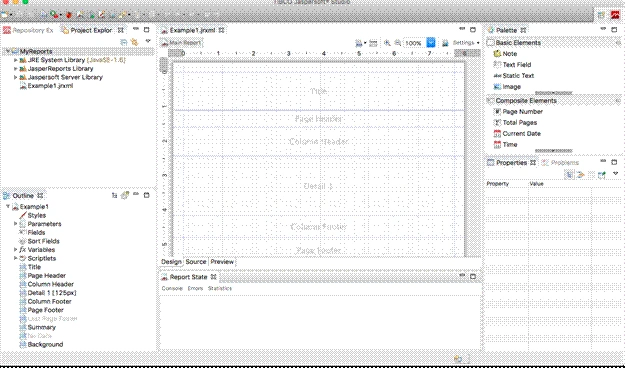Click the Main Report button
631x372 pixels.
pos(181,43)
